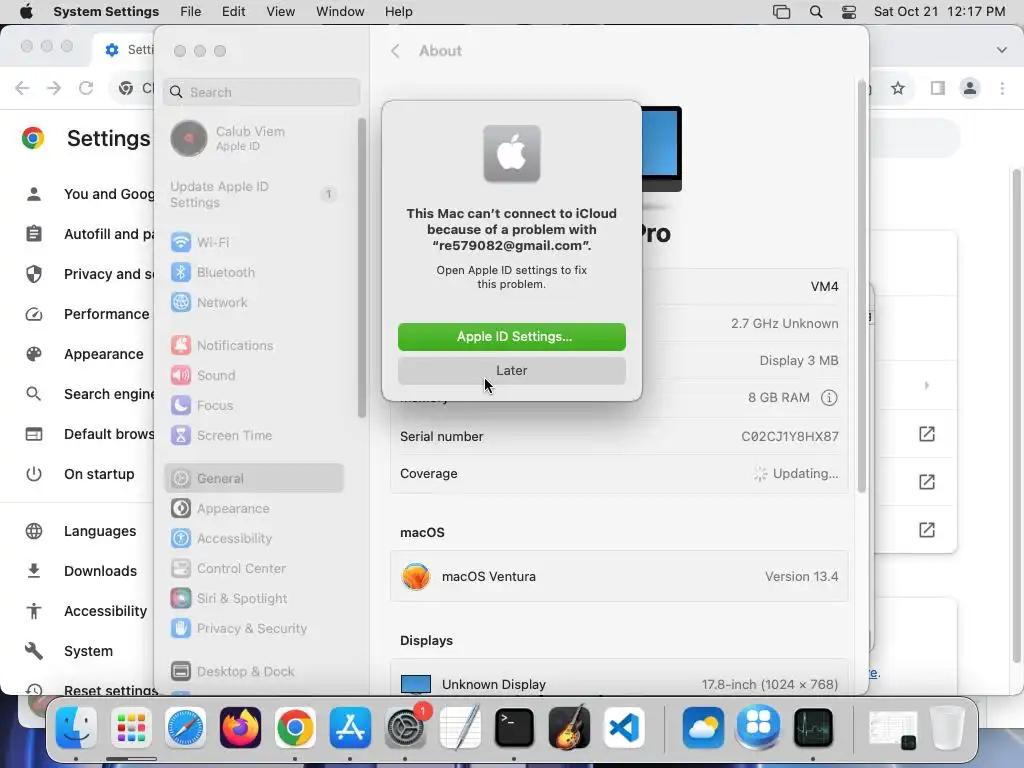
Task: Open the Apple menu
Action: click(26, 12)
